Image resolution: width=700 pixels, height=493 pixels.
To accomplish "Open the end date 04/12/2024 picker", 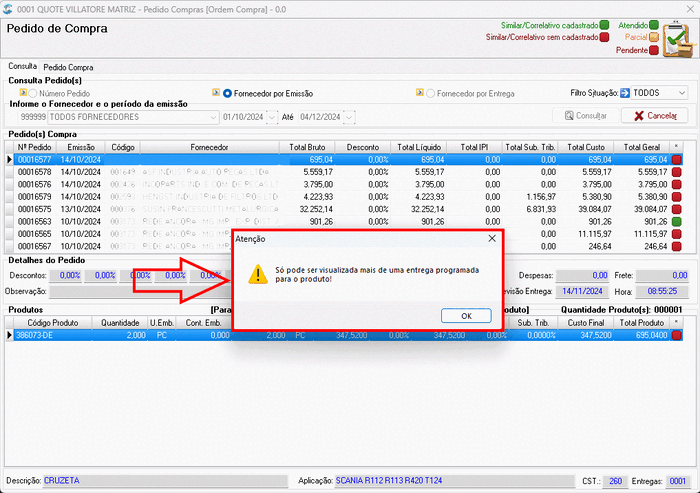I will click(350, 117).
